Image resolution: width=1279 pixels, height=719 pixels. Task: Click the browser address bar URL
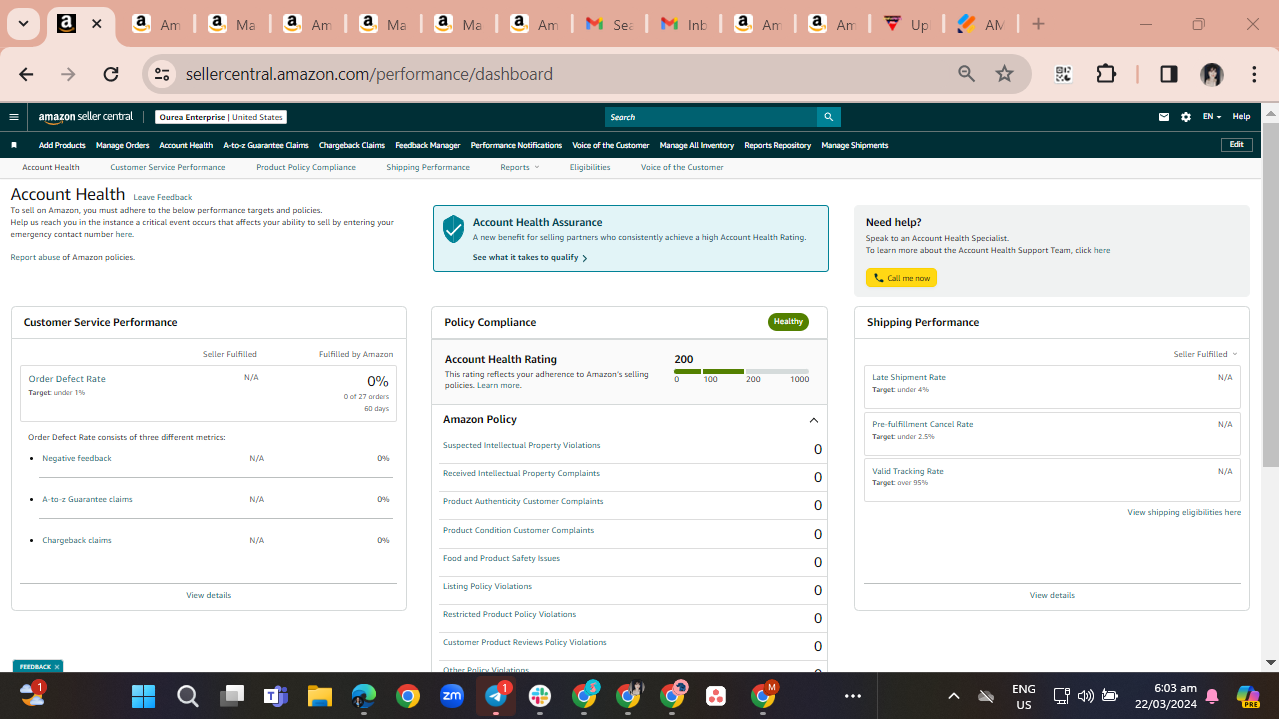pyautogui.click(x=369, y=74)
